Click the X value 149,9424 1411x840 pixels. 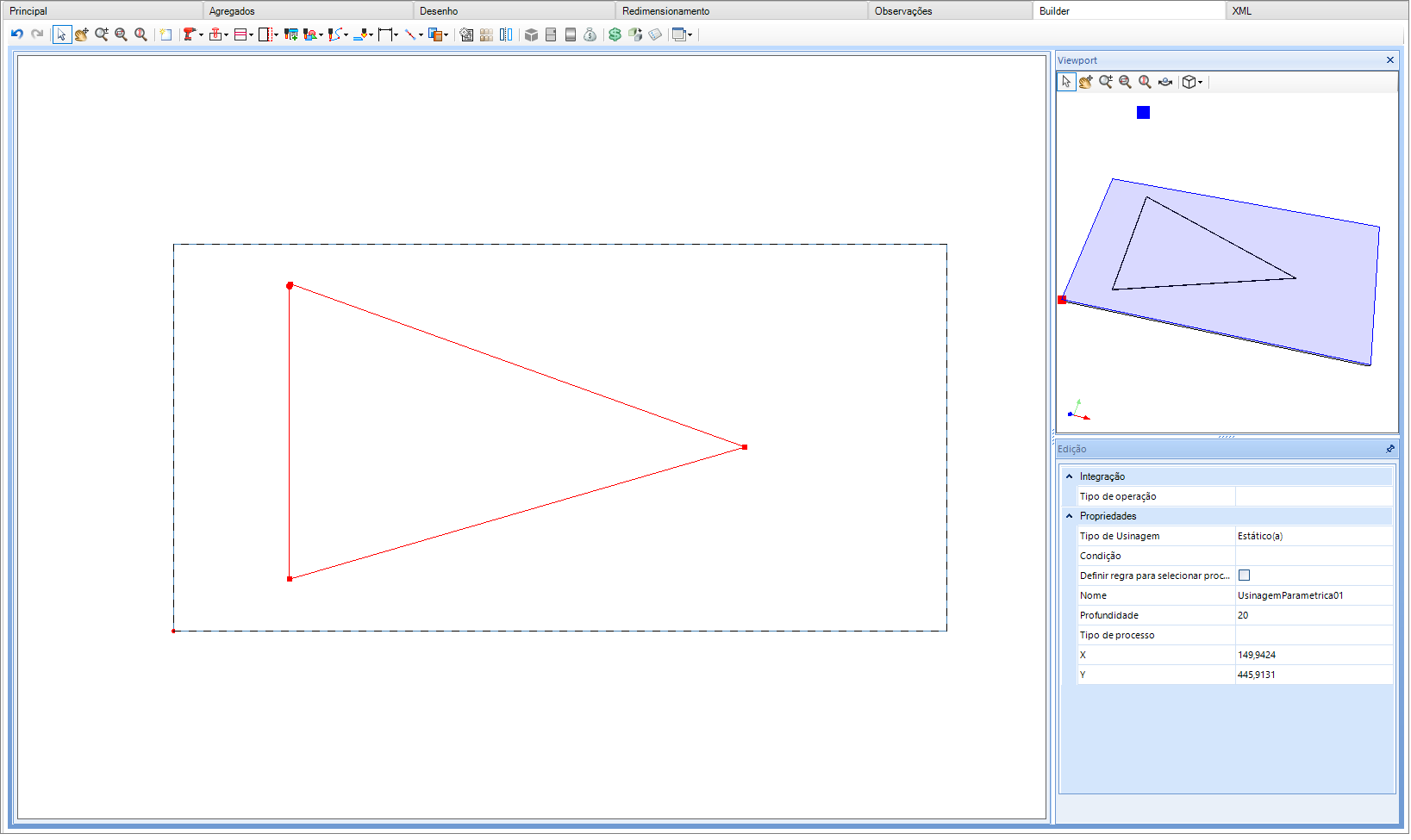point(1314,655)
